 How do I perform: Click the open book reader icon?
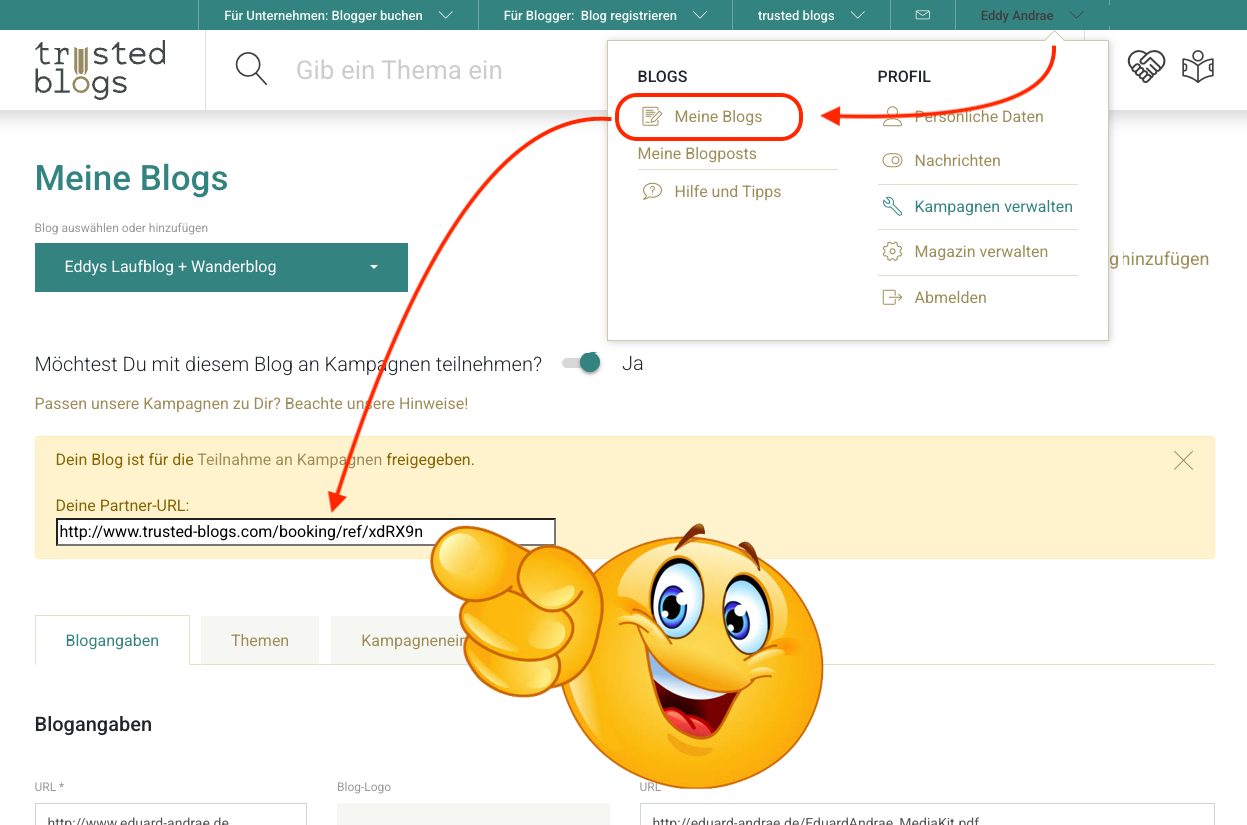coord(1197,67)
